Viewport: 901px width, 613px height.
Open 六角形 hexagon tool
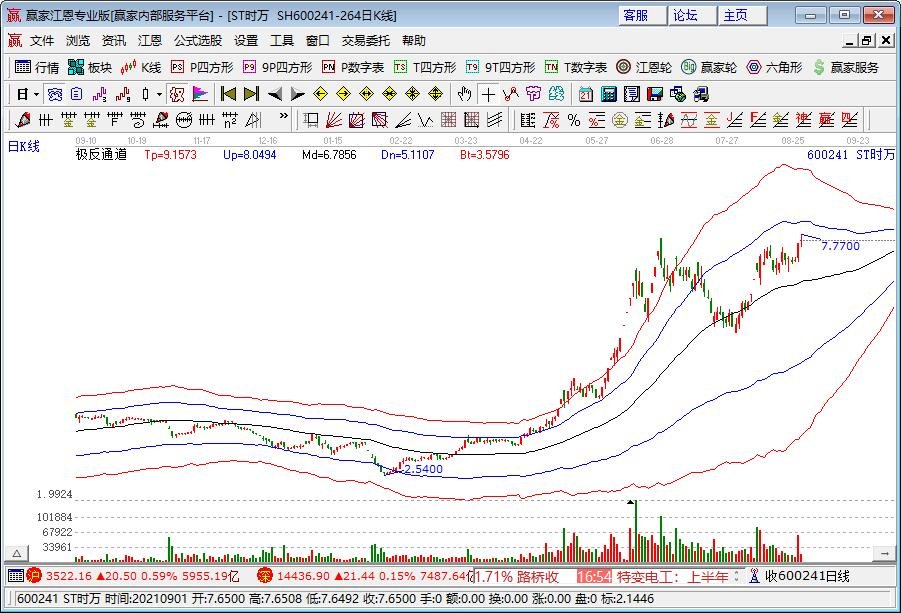click(774, 67)
